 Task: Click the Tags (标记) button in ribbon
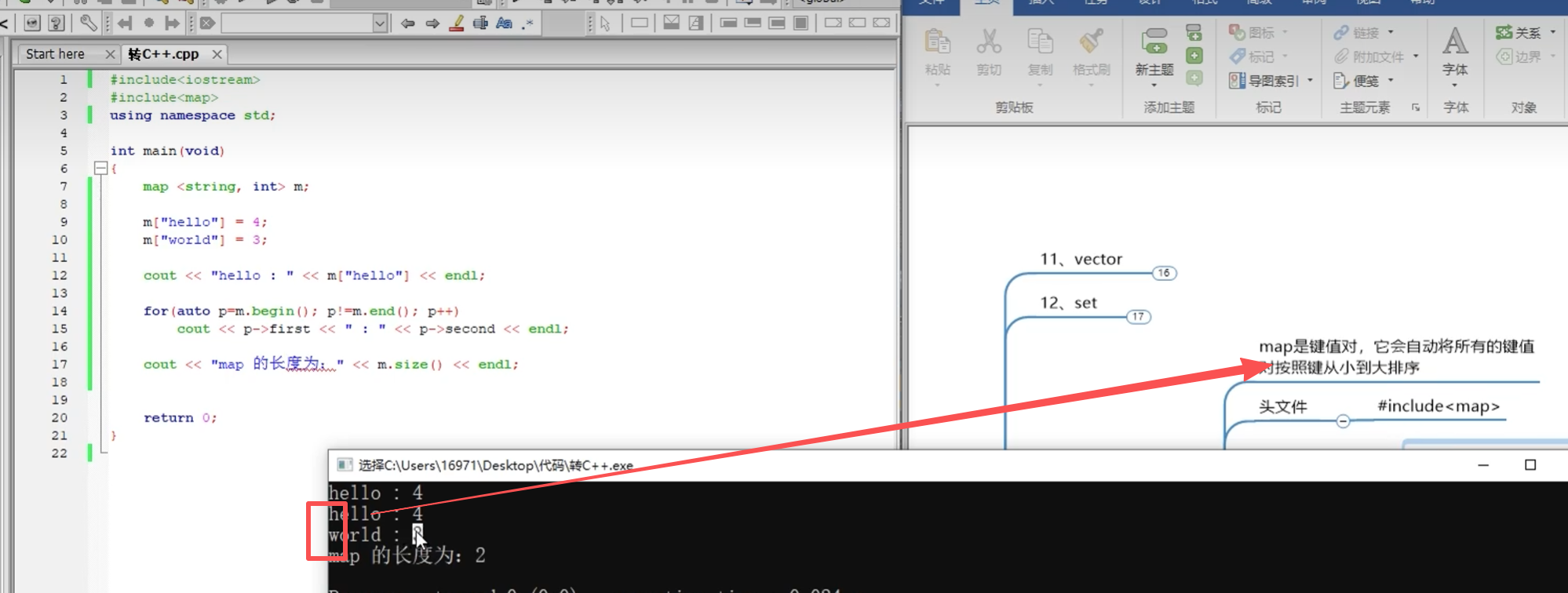coord(1253,56)
